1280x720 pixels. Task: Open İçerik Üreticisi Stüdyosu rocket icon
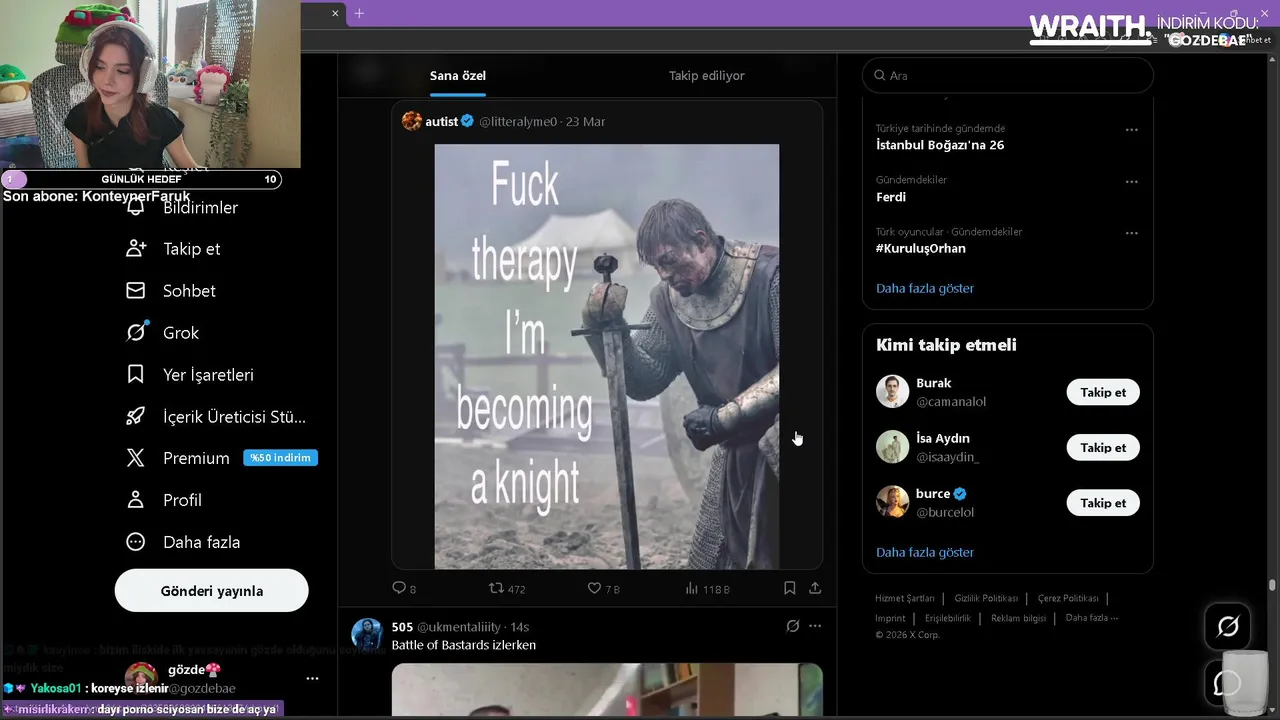click(136, 416)
